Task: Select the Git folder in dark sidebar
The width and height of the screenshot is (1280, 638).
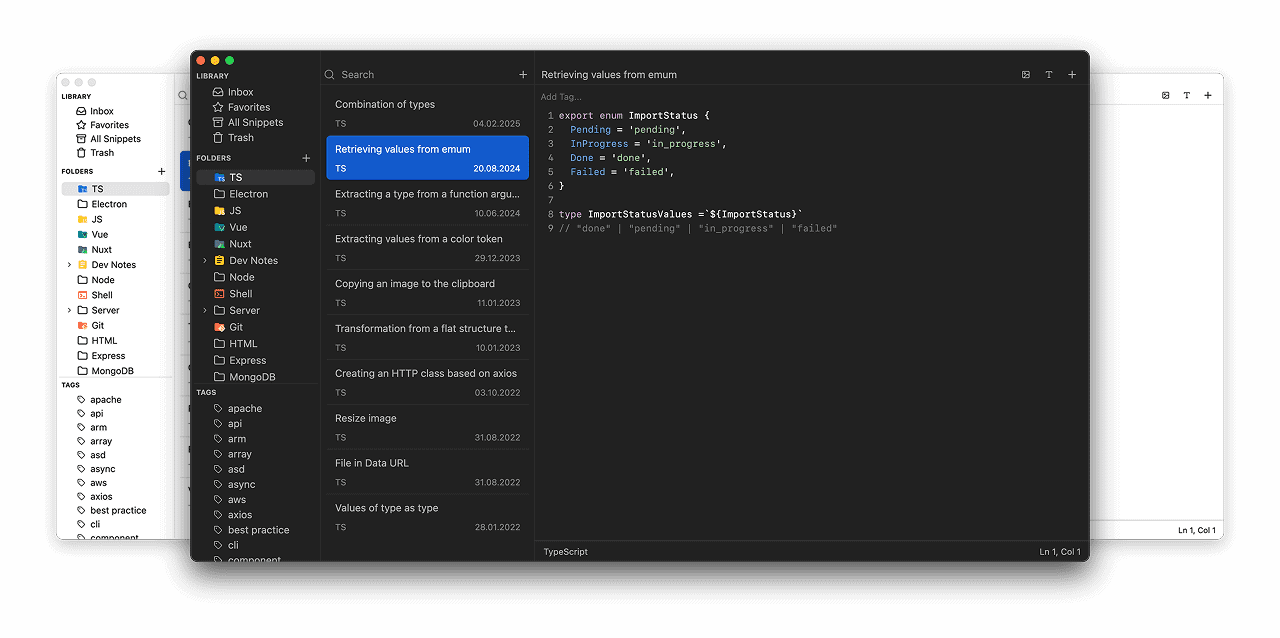Action: pyautogui.click(x=236, y=327)
